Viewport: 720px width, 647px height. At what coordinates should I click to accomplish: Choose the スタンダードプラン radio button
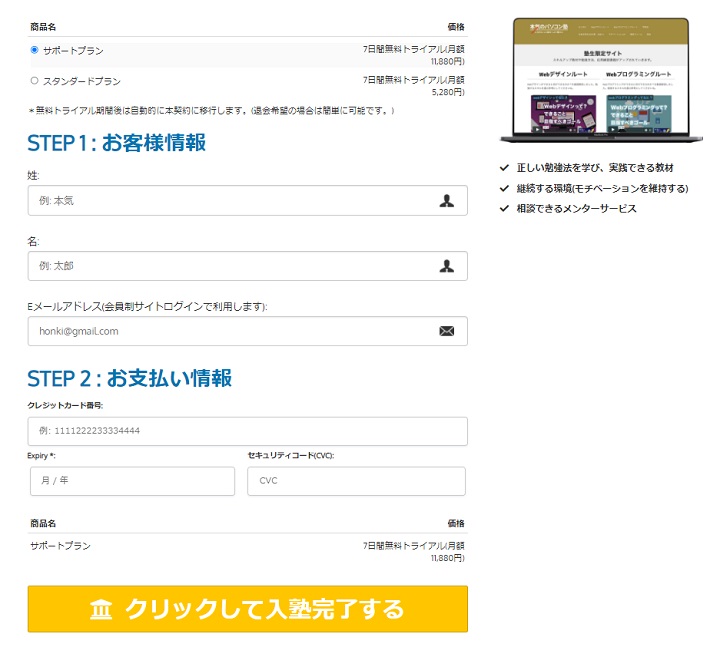pyautogui.click(x=35, y=80)
